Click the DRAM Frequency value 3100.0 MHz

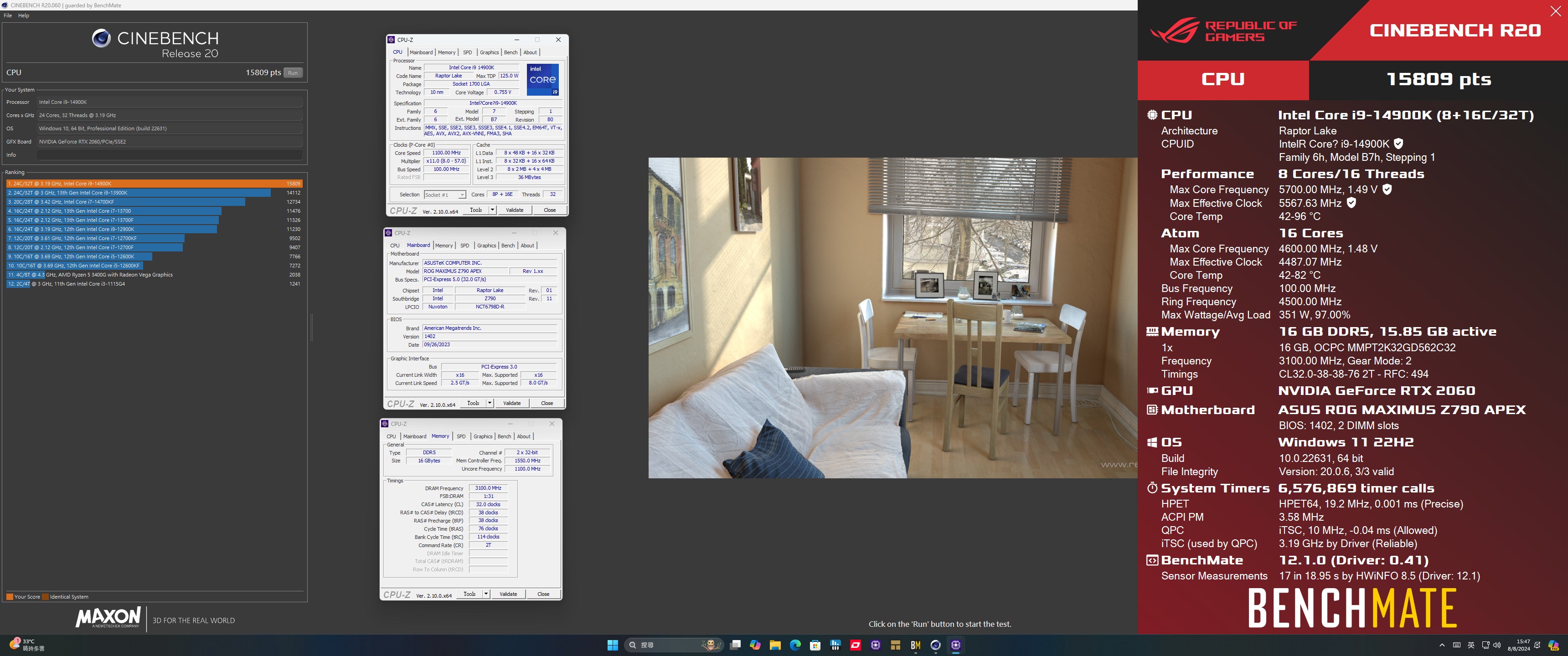coord(488,488)
